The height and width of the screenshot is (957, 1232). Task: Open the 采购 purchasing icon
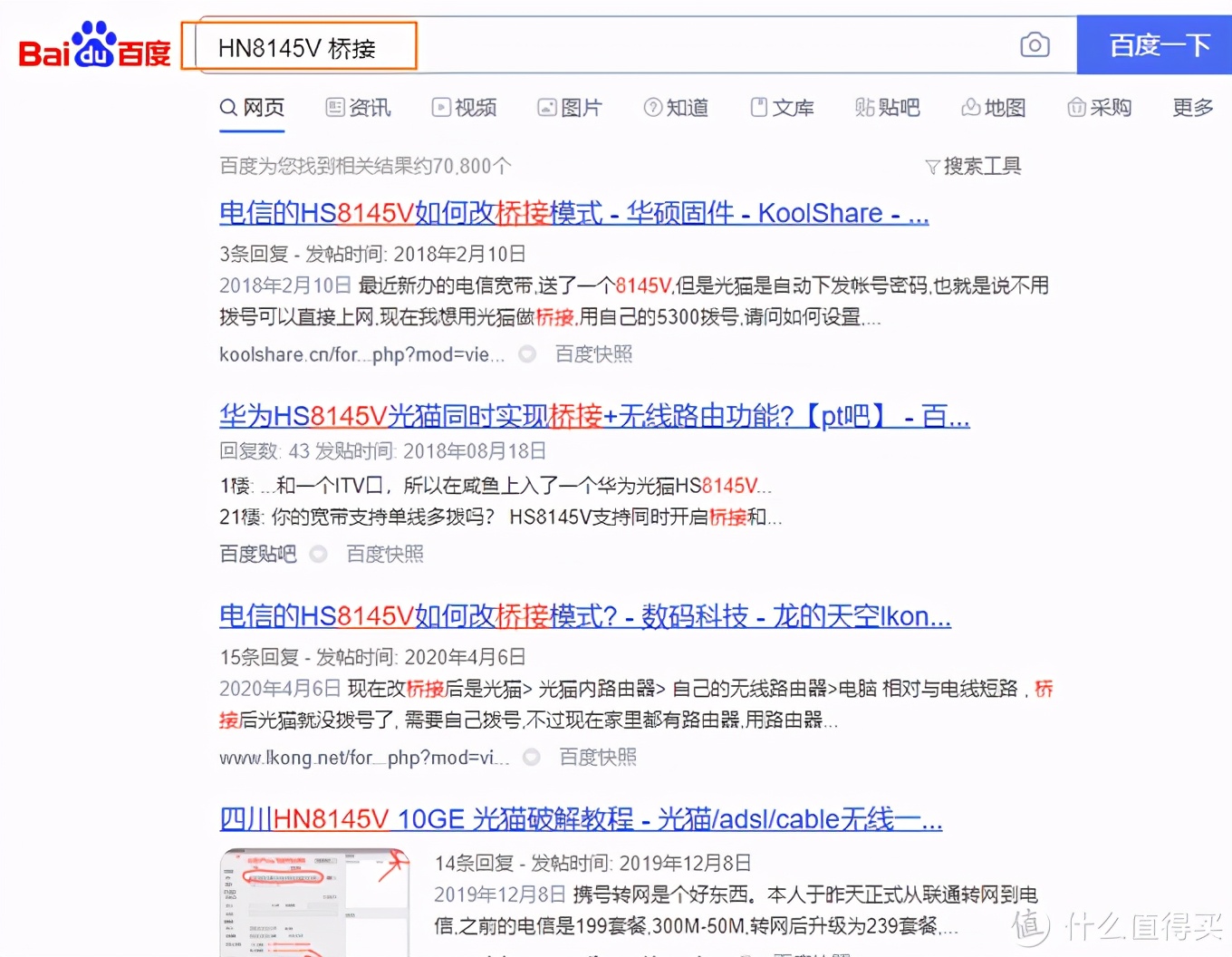point(1077,107)
